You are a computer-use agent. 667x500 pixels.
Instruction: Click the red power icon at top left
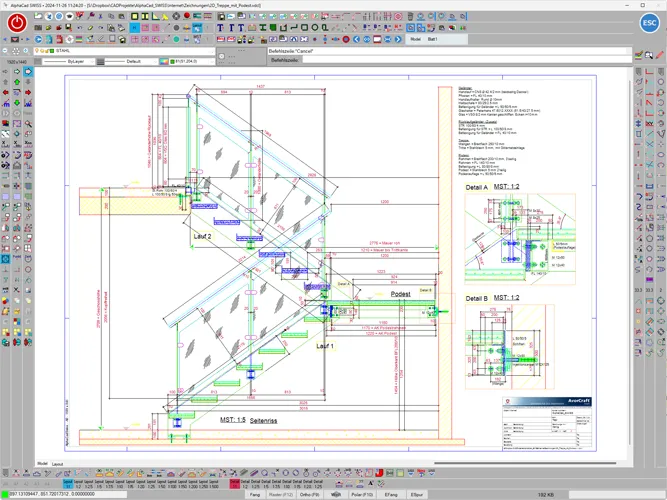point(16,21)
